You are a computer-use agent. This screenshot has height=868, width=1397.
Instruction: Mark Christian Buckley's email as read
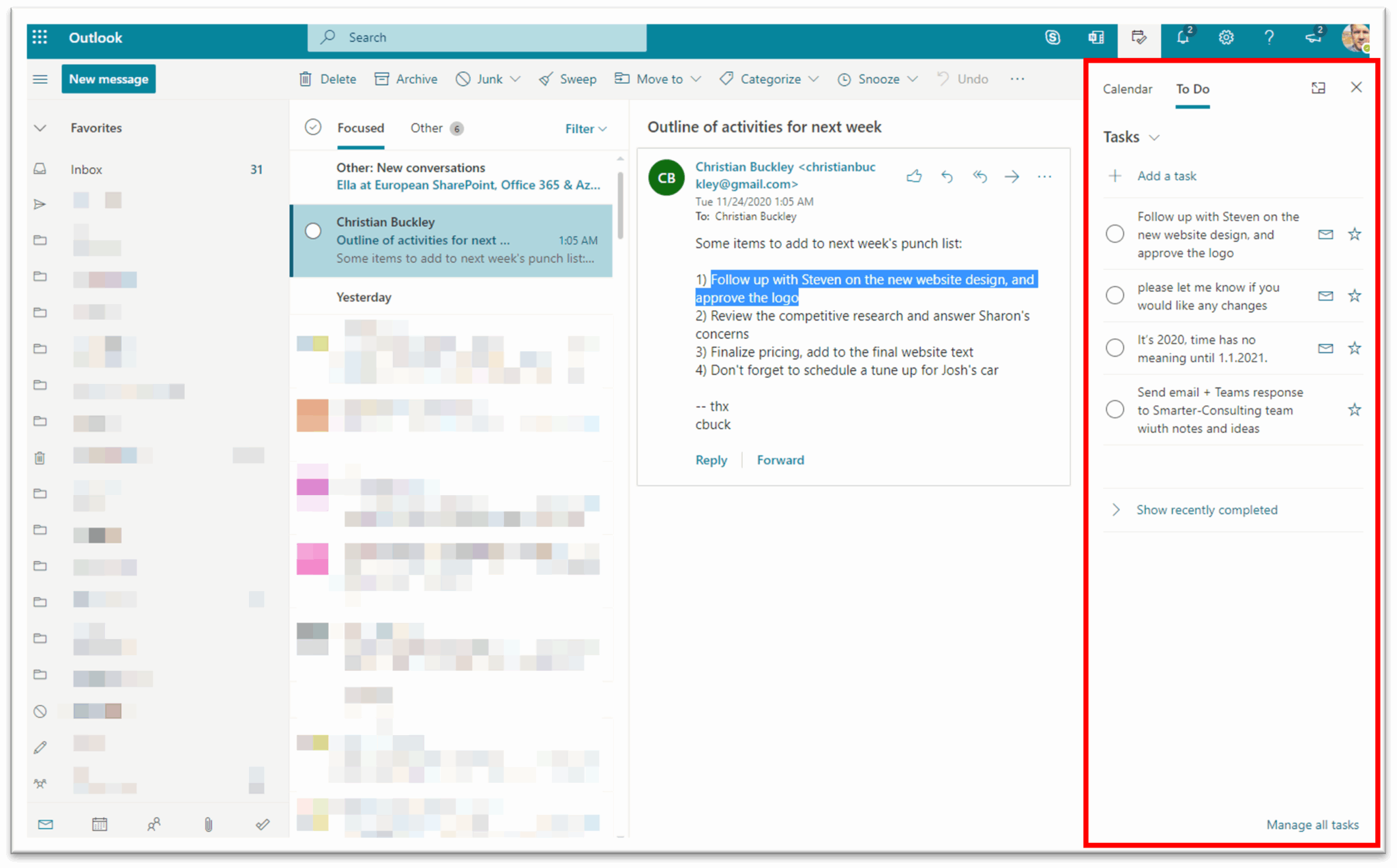pyautogui.click(x=312, y=231)
